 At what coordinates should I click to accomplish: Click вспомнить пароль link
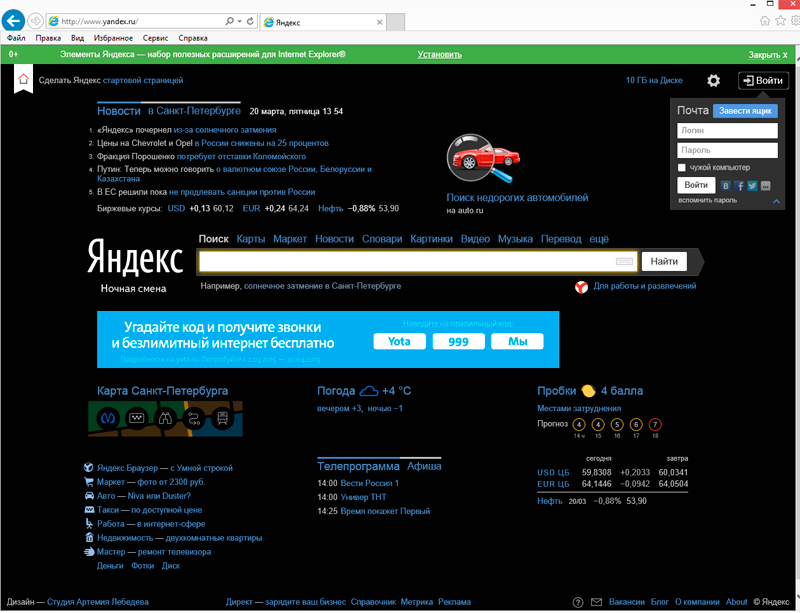pos(707,201)
